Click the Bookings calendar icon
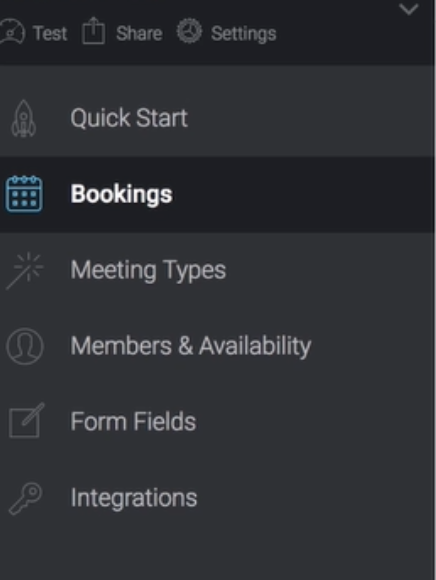 [24, 194]
